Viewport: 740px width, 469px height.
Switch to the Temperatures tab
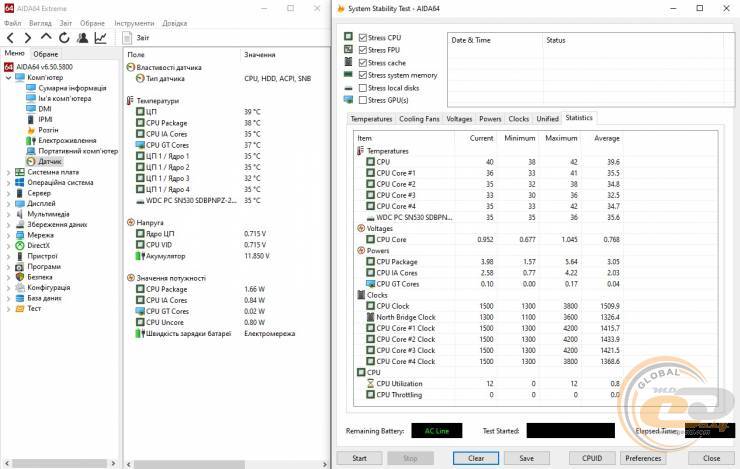tap(371, 119)
